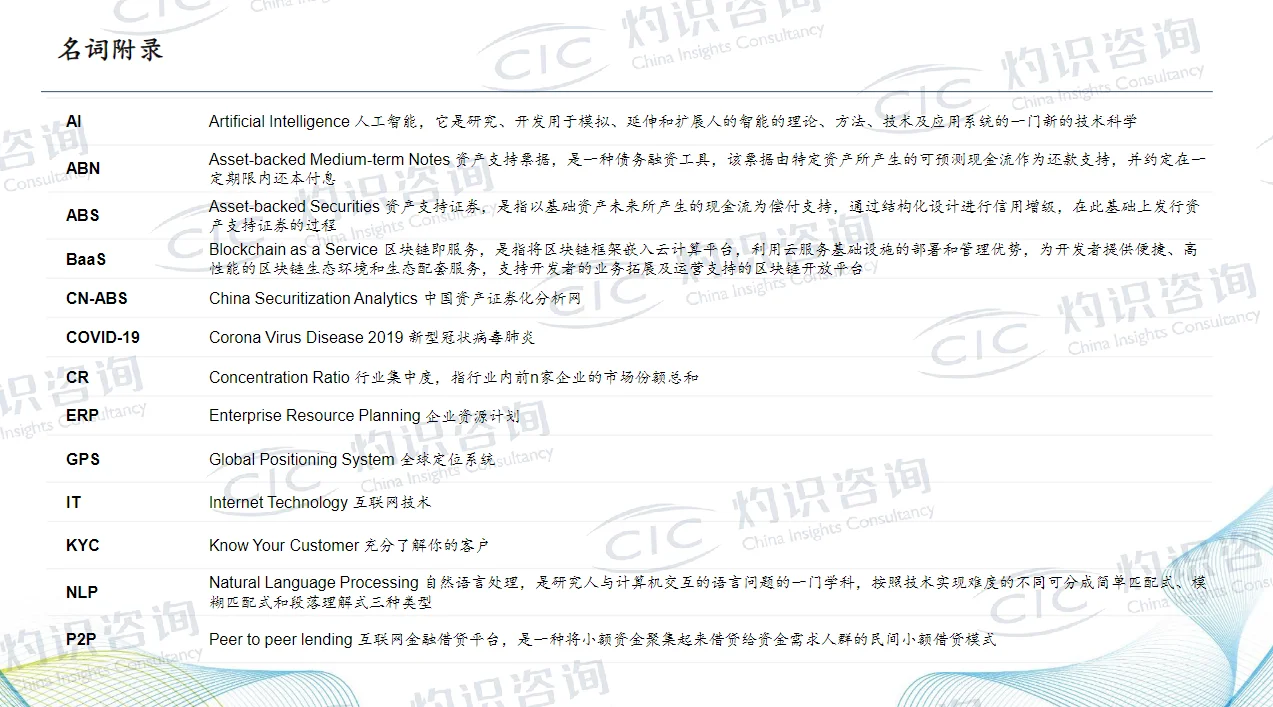Click the ERP term label

tap(82, 415)
